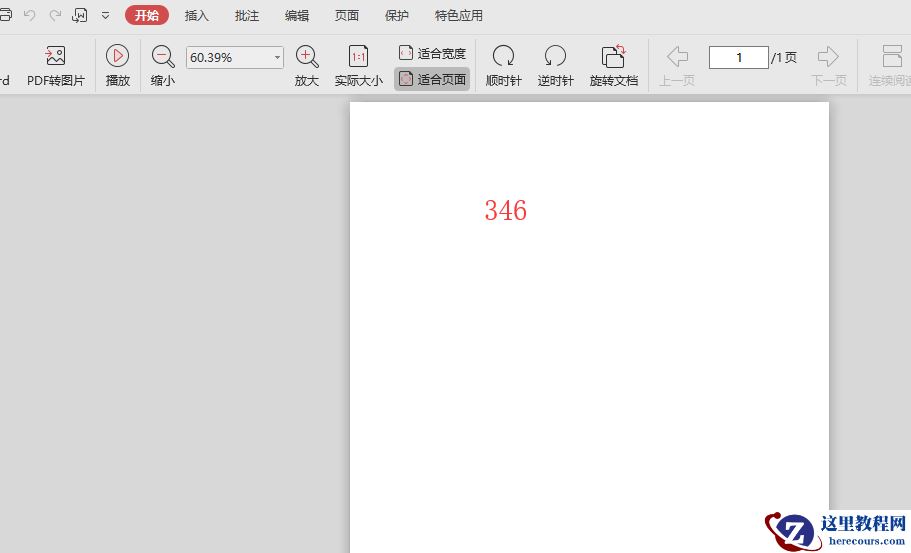This screenshot has height=553, width=911.
Task: Click the export-to-Word quick access icon
Action: point(80,15)
